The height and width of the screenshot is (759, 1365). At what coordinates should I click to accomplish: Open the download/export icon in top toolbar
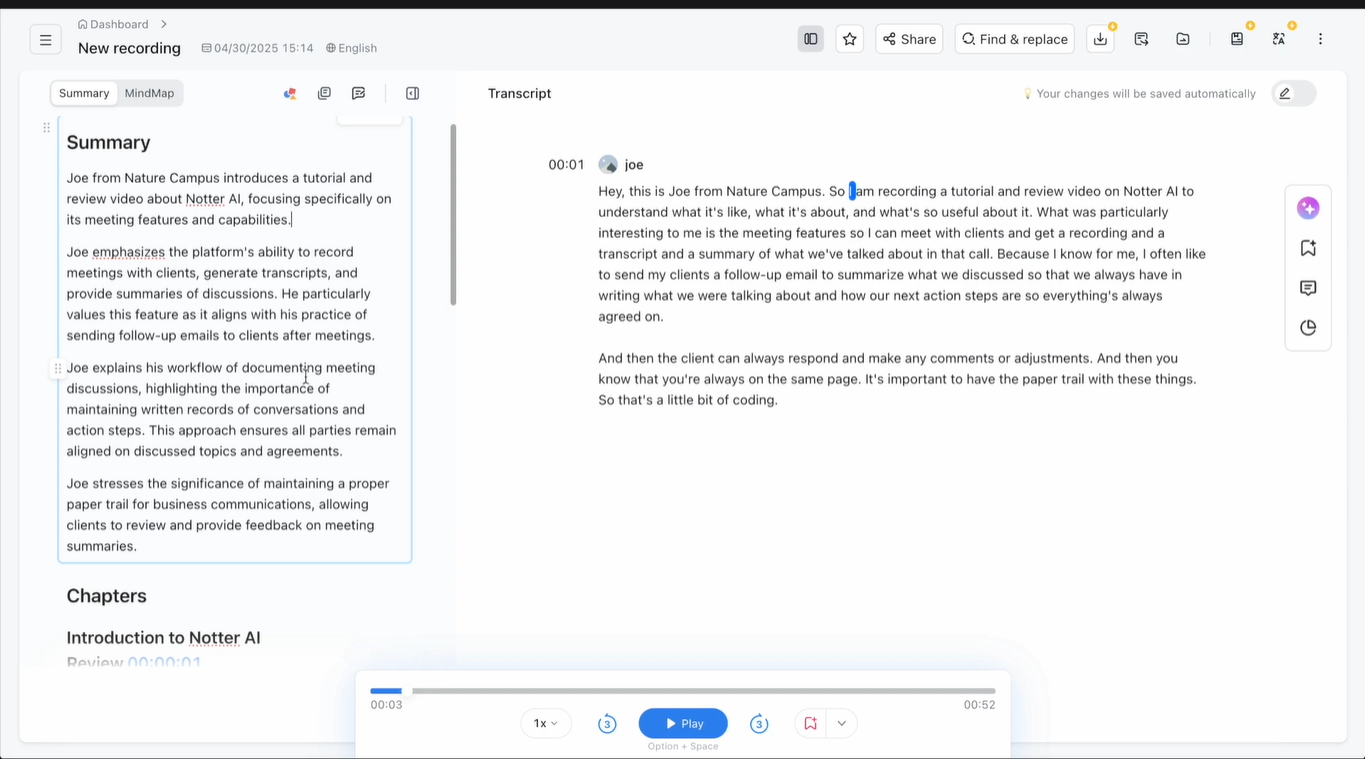1100,38
